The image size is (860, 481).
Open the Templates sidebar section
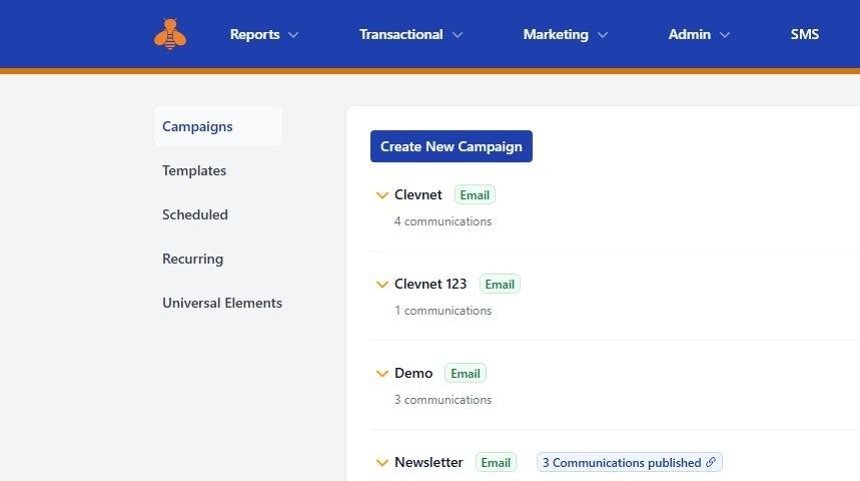click(194, 171)
